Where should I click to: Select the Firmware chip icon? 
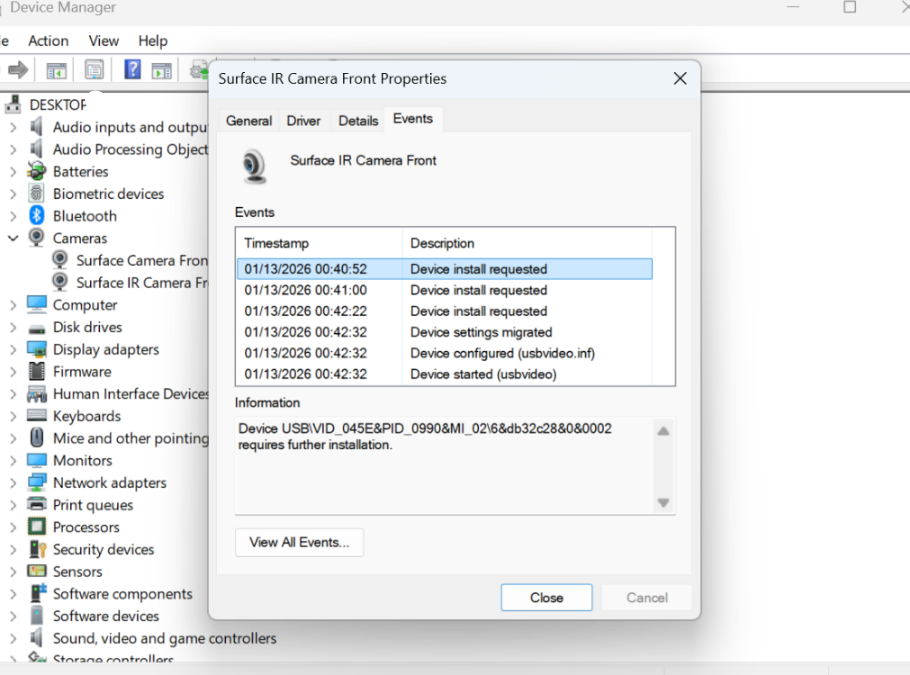[x=37, y=371]
